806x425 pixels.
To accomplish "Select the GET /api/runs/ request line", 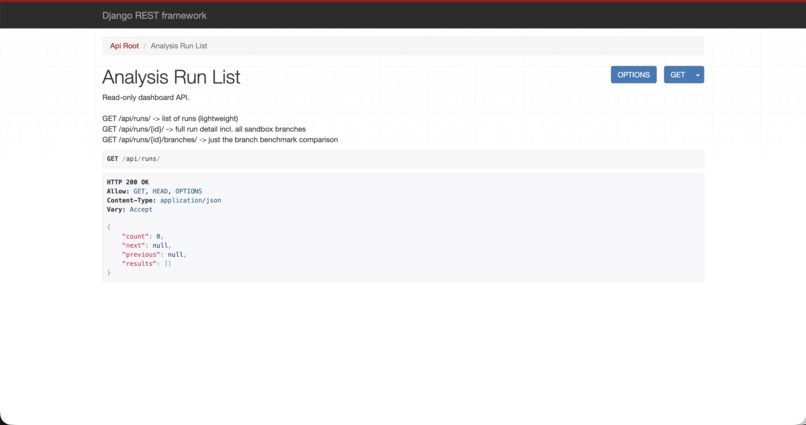I will 134,159.
